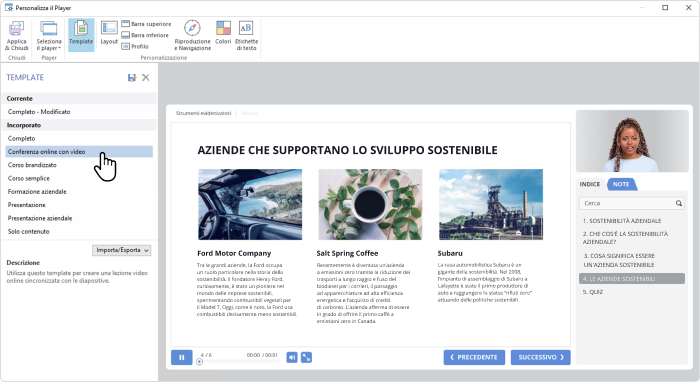Select the Corso semplice template
700x382 pixels.
click(79, 179)
